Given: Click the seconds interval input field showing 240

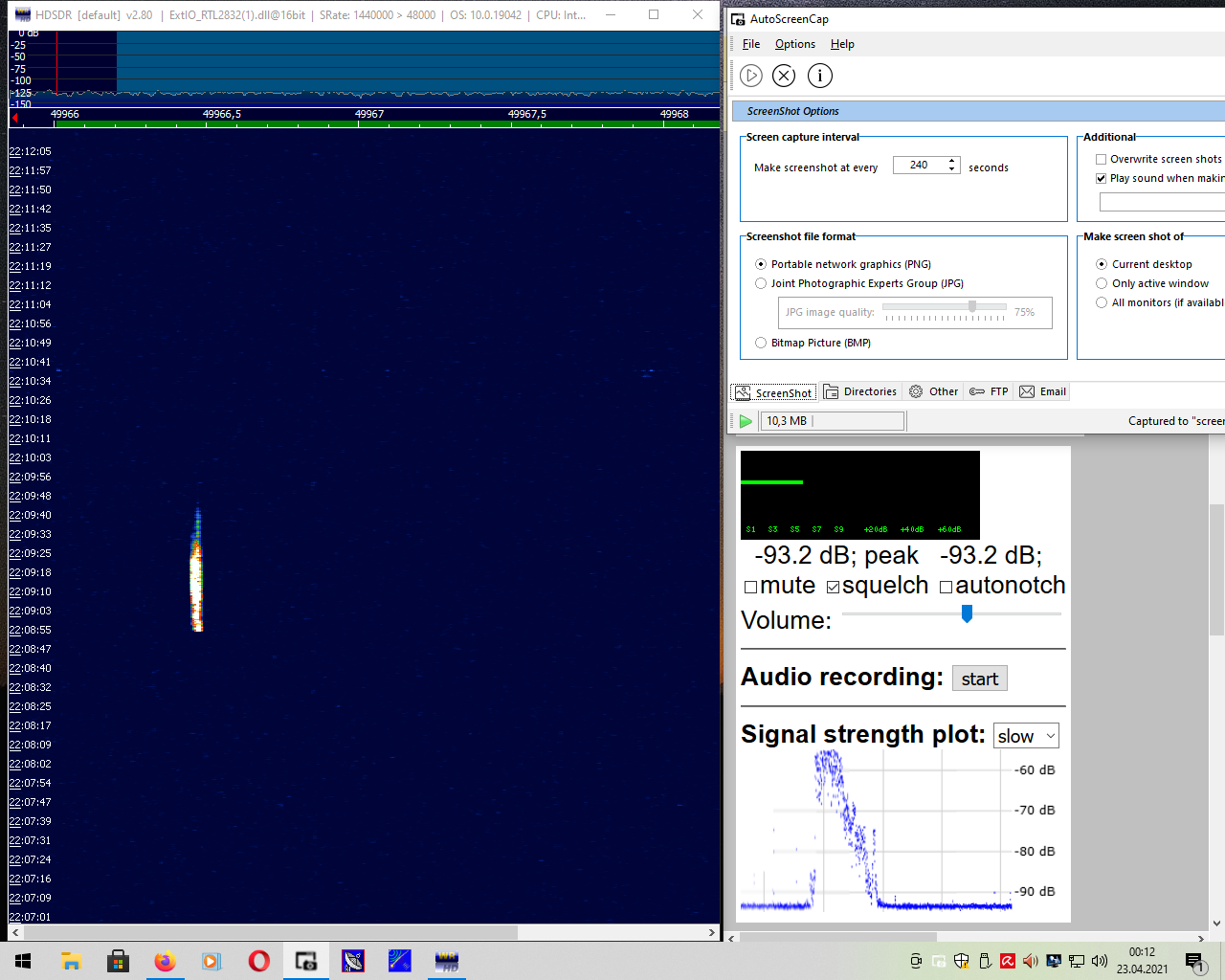Looking at the screenshot, I should point(919,165).
